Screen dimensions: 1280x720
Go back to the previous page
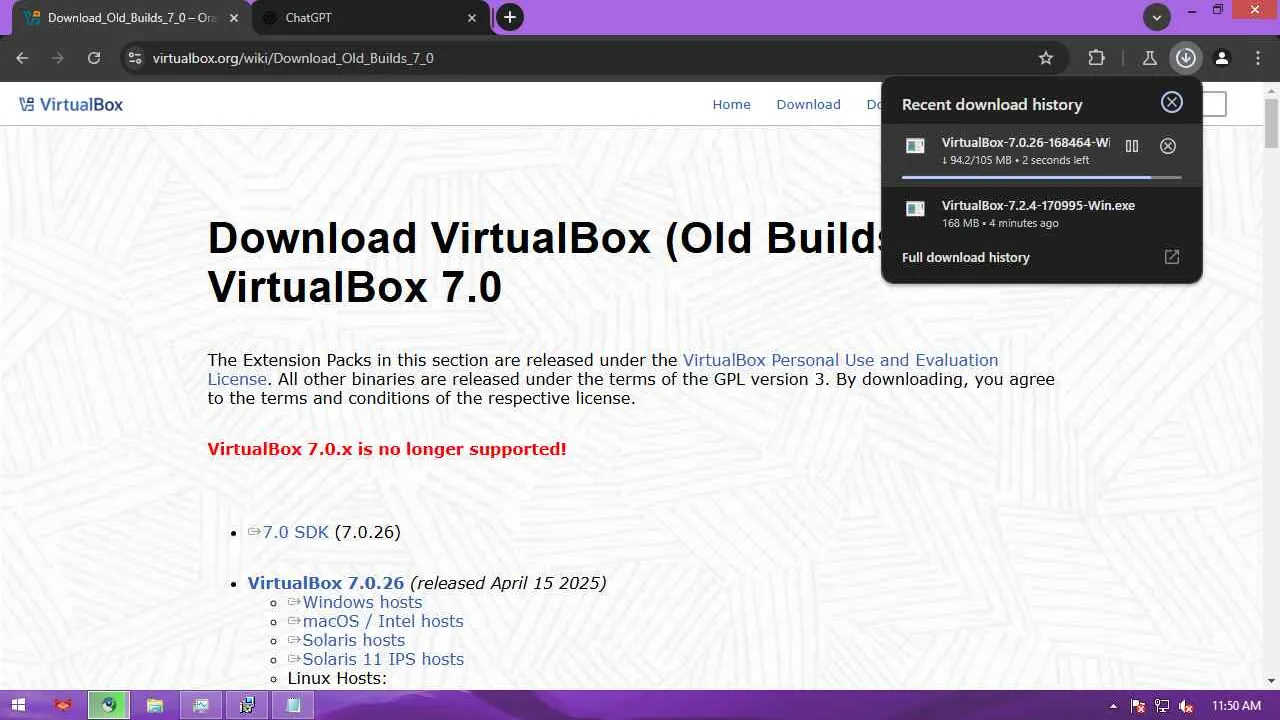click(x=22, y=58)
